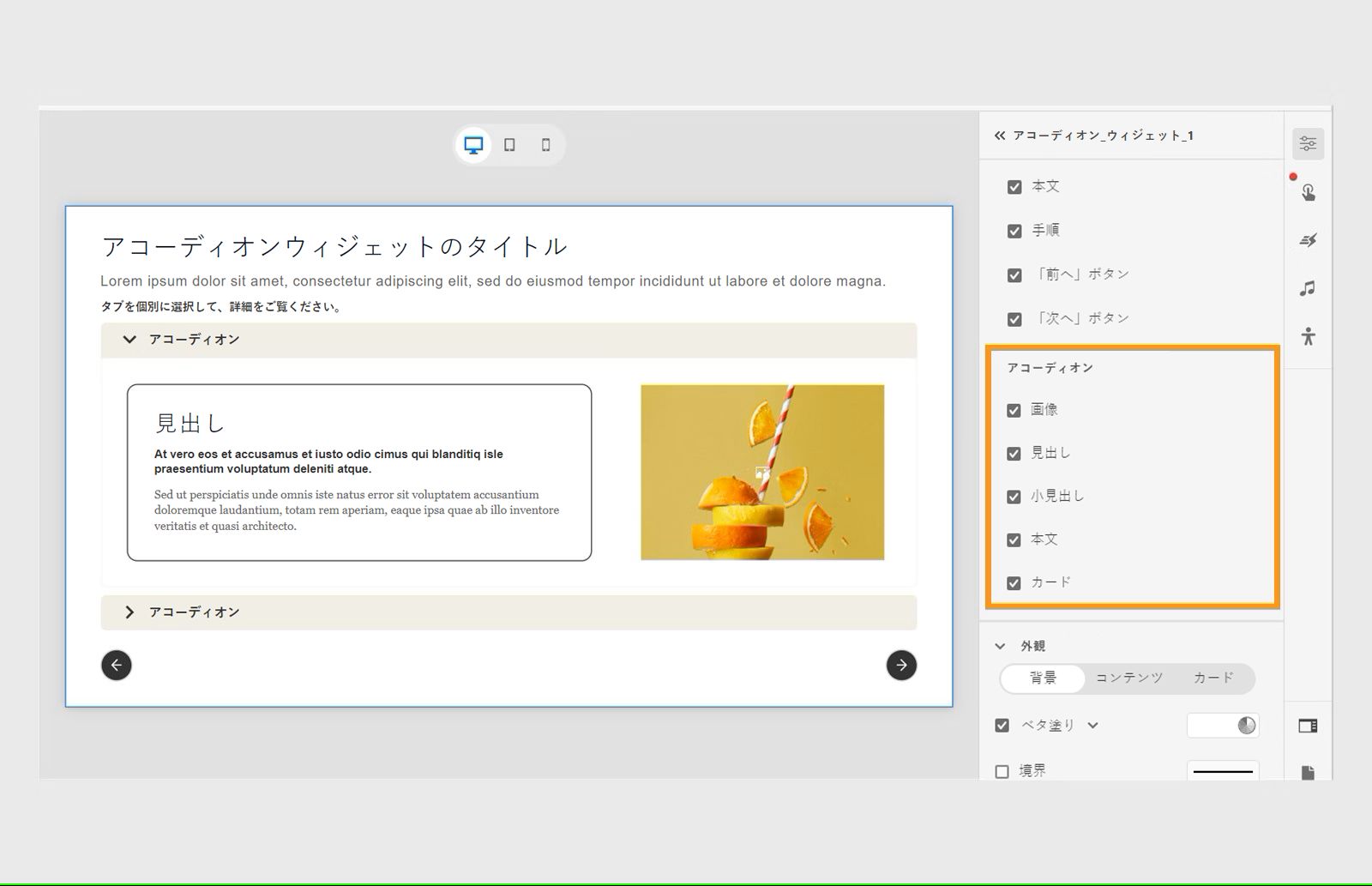Select the orange juice image thumbnail
1372x886 pixels.
click(x=762, y=473)
